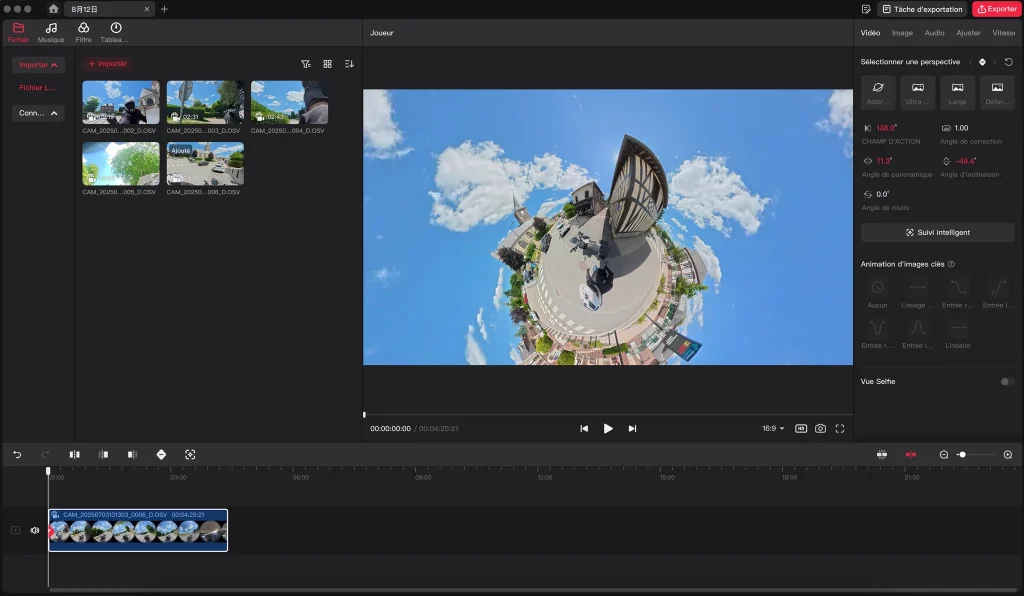
Task: Open the media filter icon
Action: [x=306, y=64]
